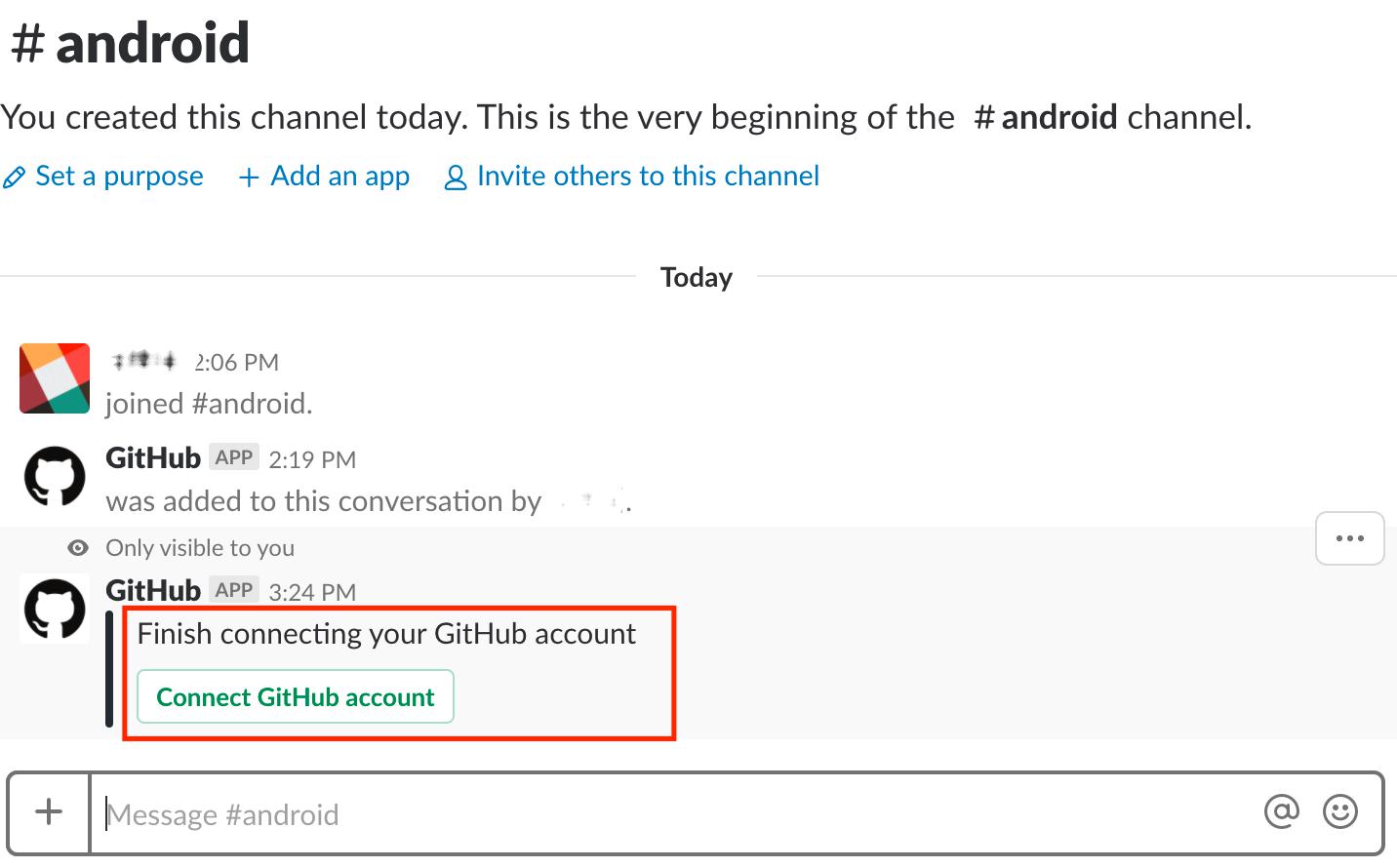
Task: Click the 3:24 PM message timestamp
Action: click(312, 592)
